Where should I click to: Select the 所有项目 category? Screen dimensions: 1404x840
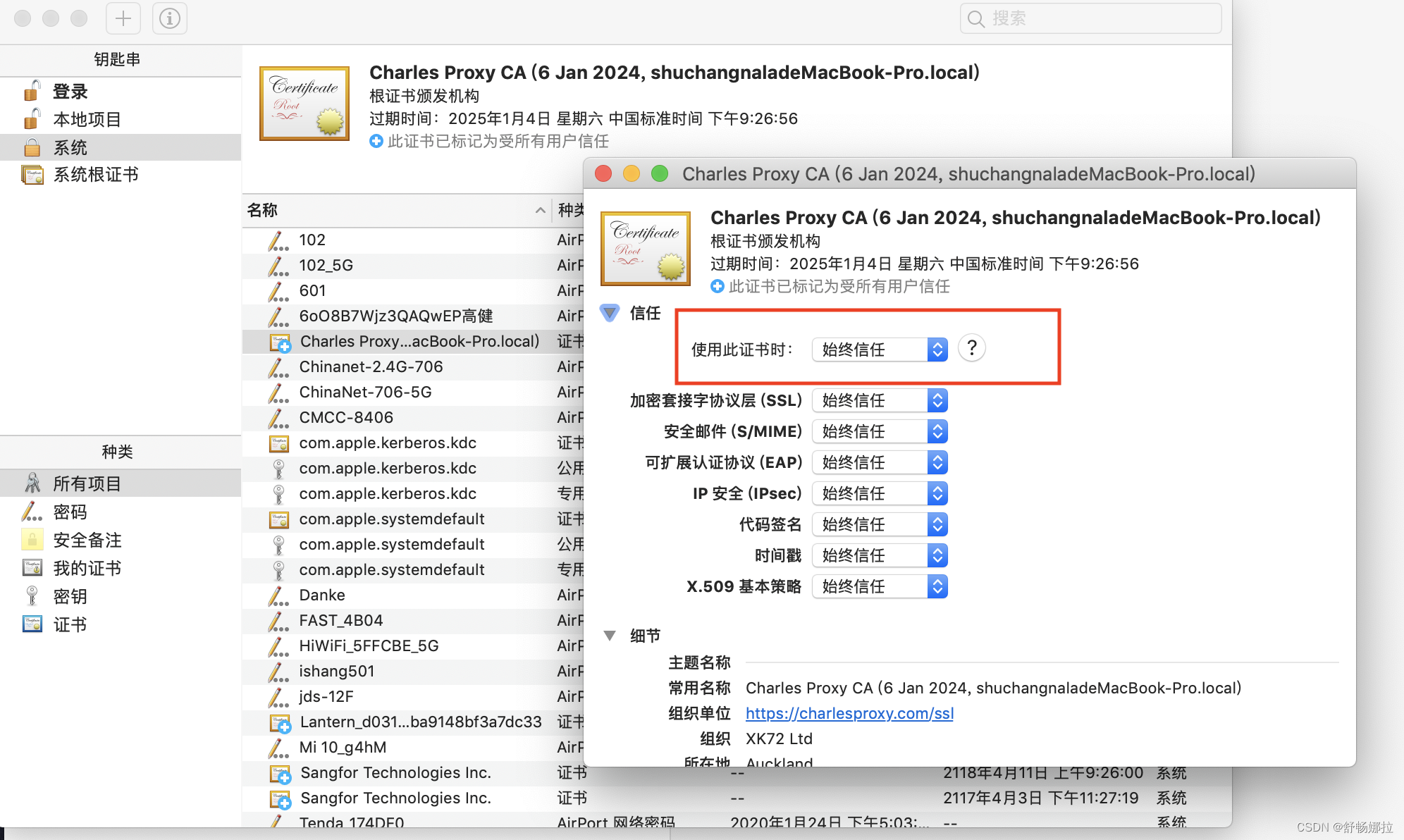121,483
